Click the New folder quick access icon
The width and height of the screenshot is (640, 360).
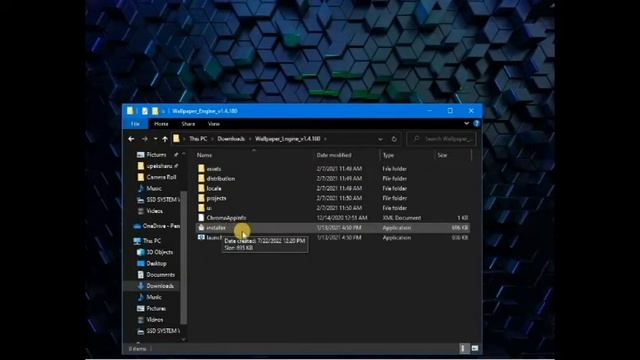tap(155, 111)
